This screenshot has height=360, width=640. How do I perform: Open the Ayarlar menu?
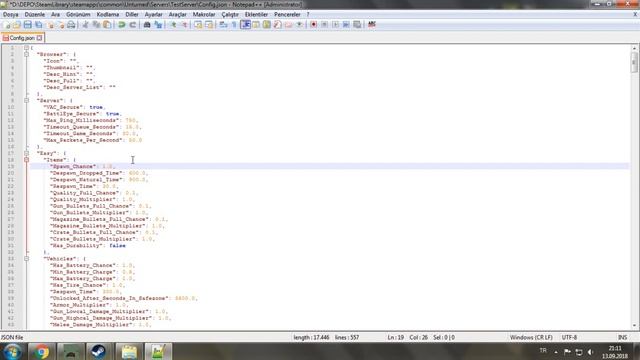(x=153, y=14)
